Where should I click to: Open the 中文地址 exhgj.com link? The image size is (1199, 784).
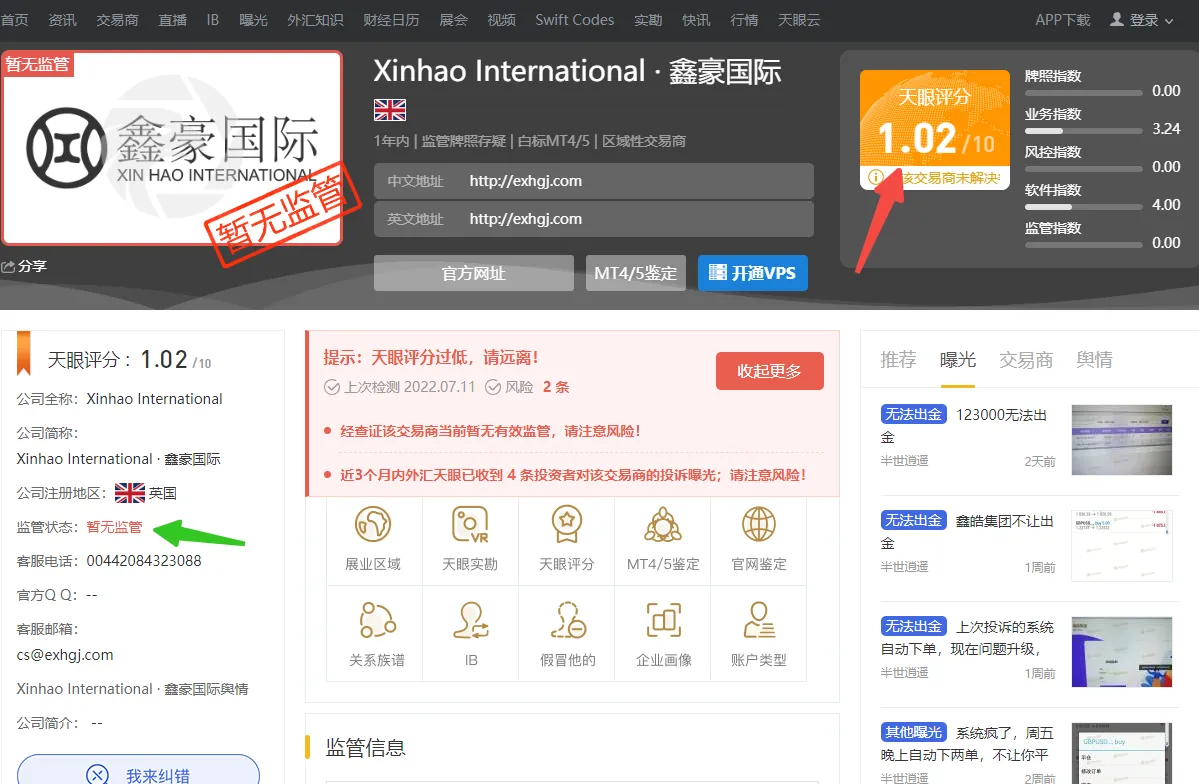click(x=525, y=181)
